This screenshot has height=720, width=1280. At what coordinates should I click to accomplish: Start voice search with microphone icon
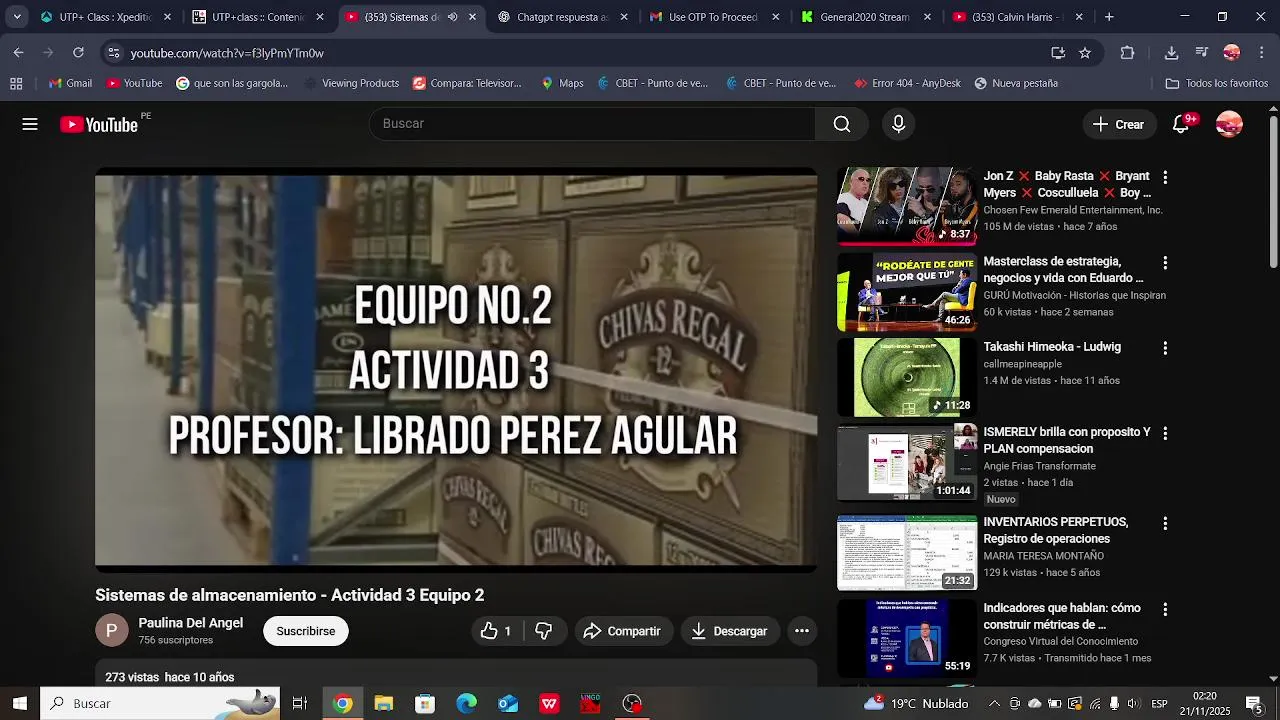898,124
